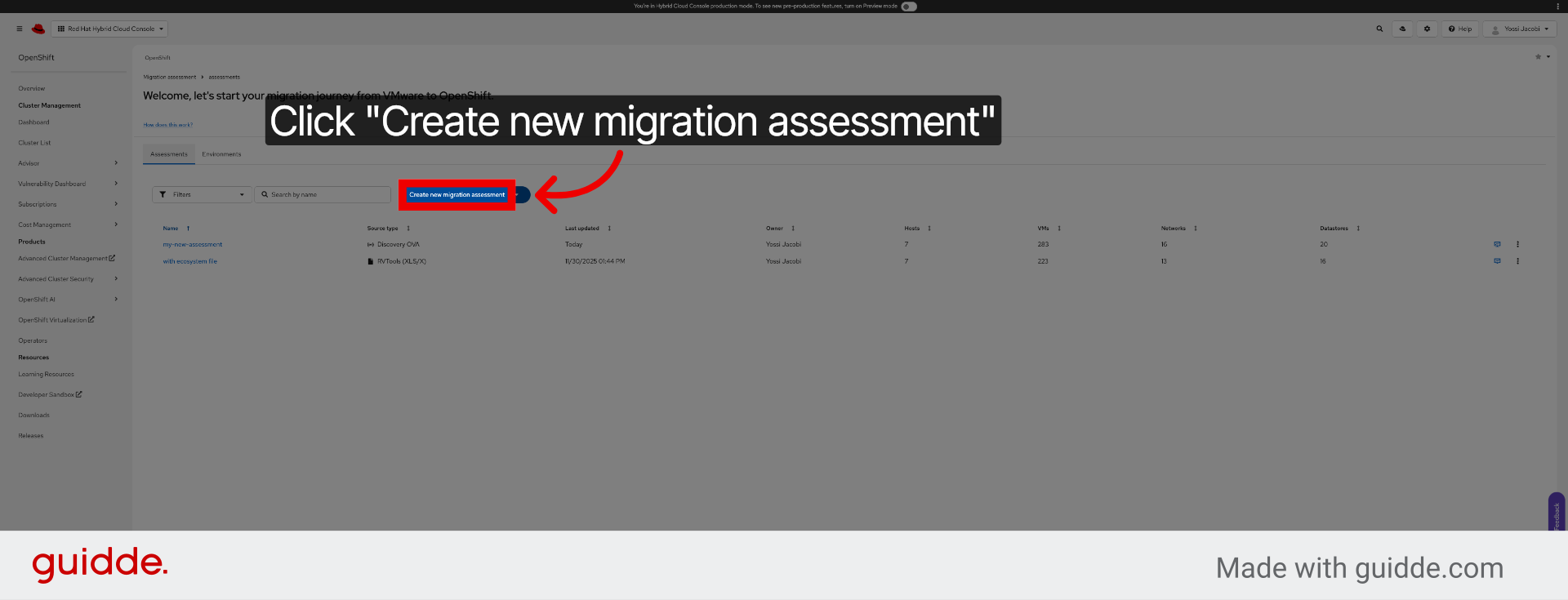Sort by the Hosts column

tap(929, 229)
